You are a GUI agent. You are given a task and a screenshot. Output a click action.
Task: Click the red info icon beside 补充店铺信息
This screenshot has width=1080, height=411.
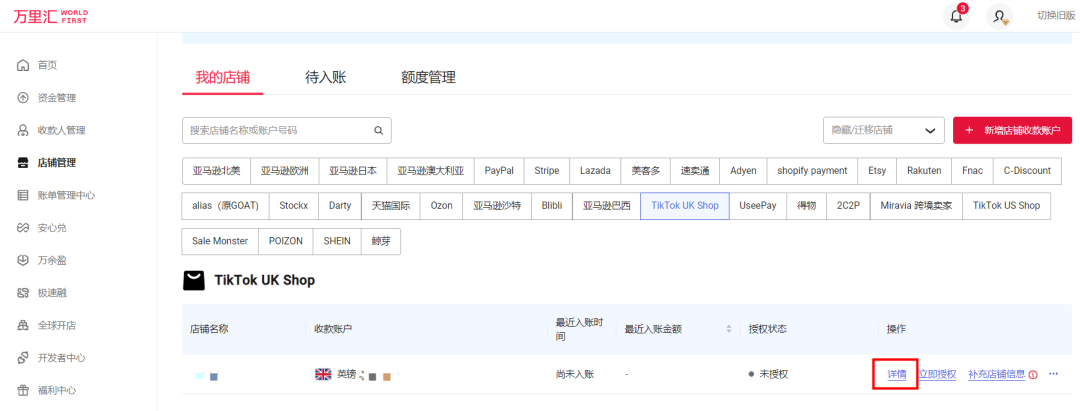tap(1033, 375)
